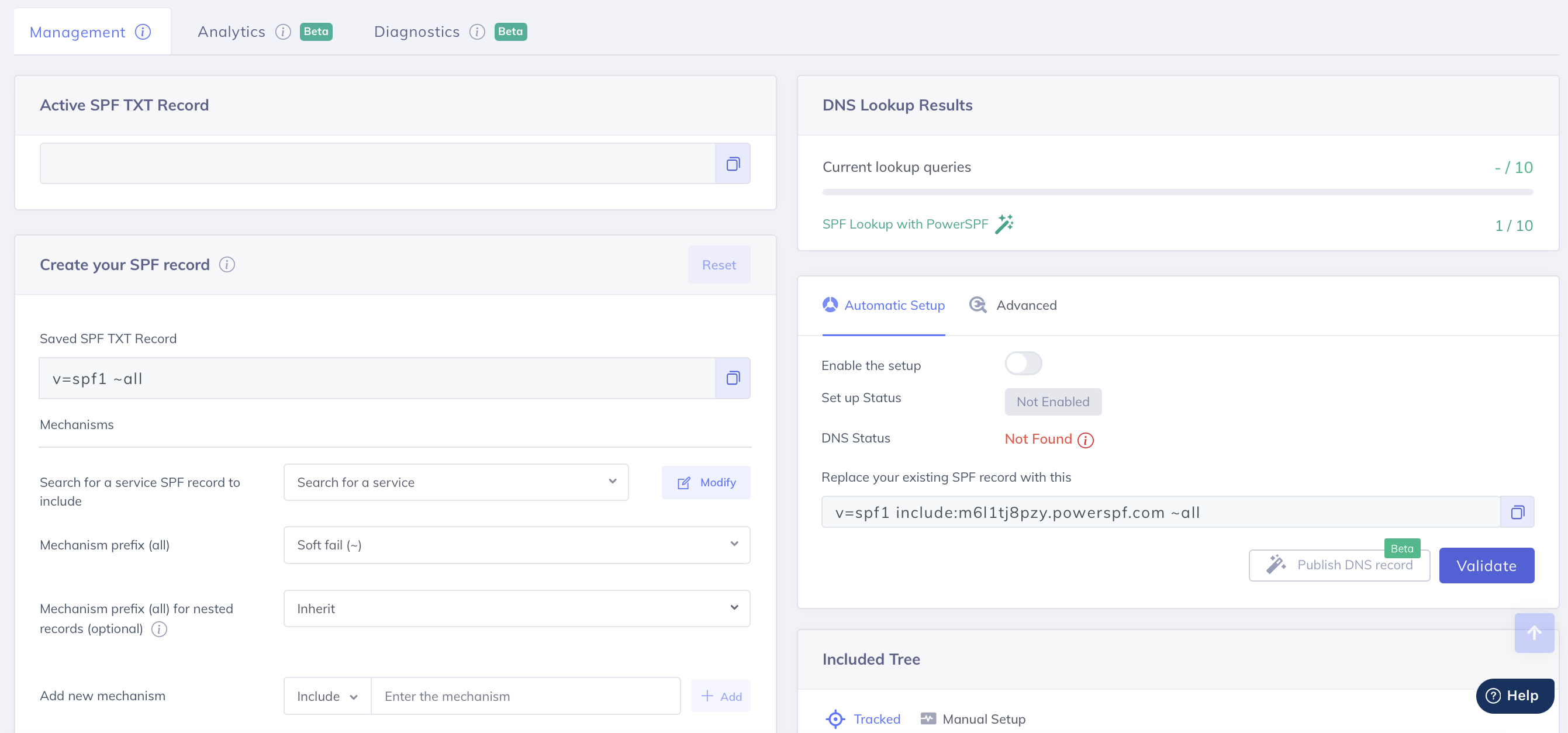This screenshot has height=733, width=1568.
Task: Expand the Soft fail mechanism prefix dropdown
Action: (516, 545)
